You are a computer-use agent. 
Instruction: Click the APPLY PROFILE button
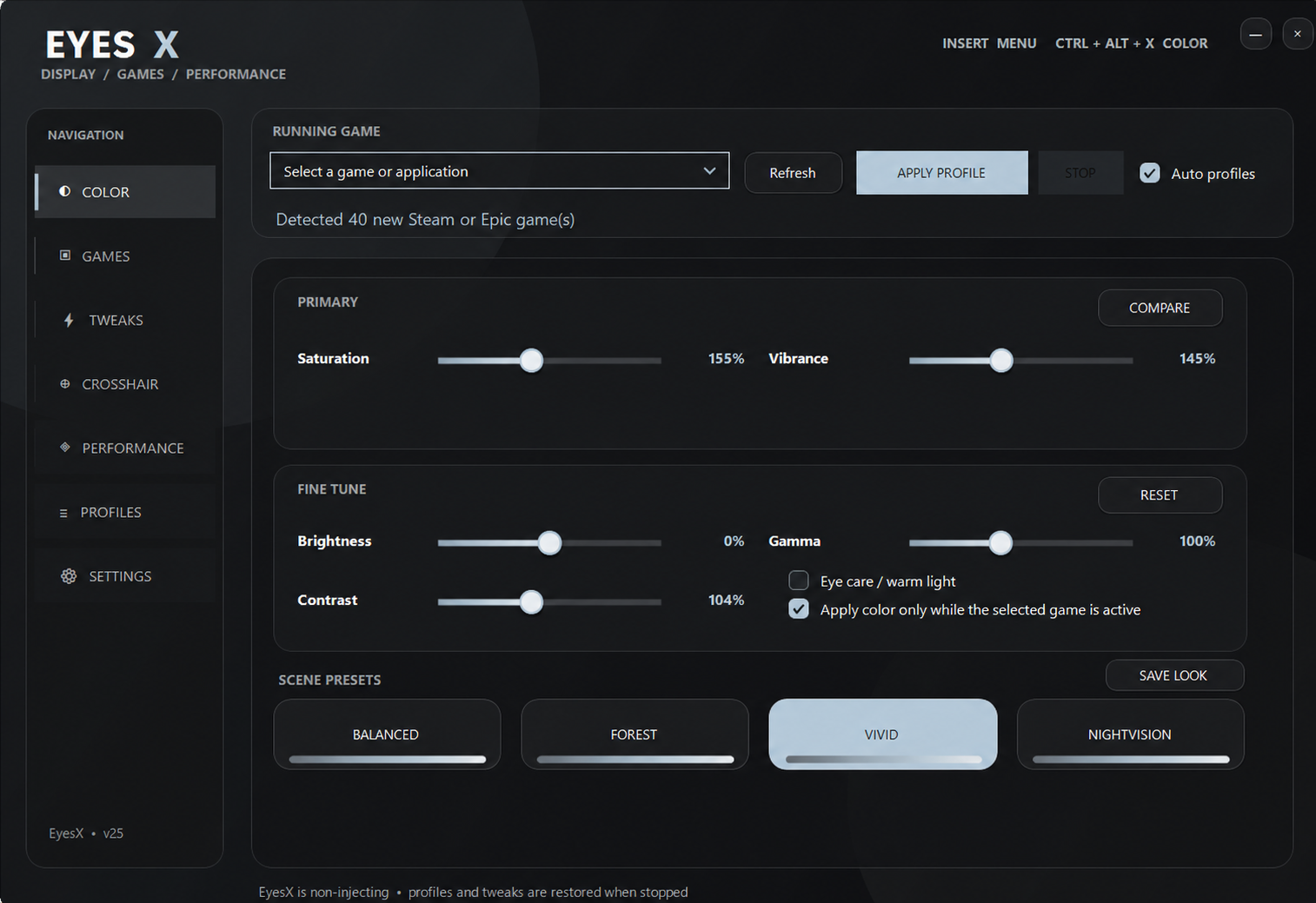click(x=941, y=173)
